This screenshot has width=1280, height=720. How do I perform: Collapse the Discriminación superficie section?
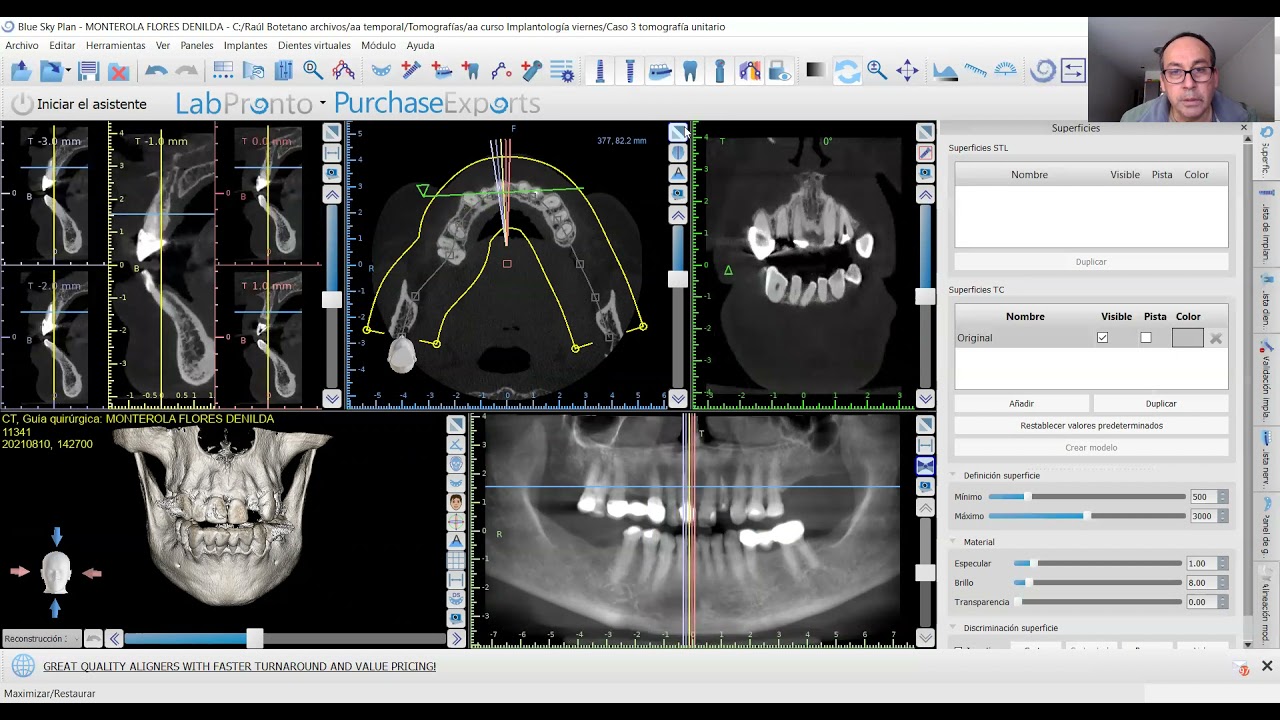tap(954, 628)
